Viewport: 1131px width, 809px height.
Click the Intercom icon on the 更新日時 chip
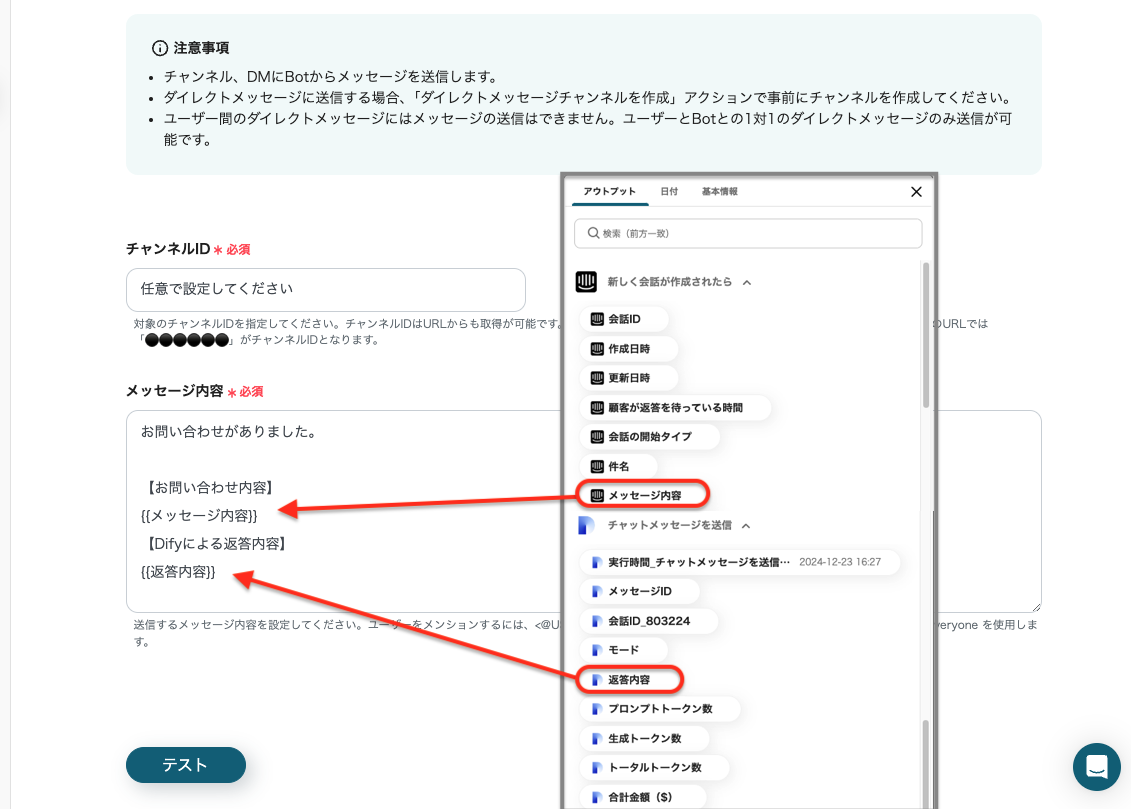pyautogui.click(x=597, y=378)
